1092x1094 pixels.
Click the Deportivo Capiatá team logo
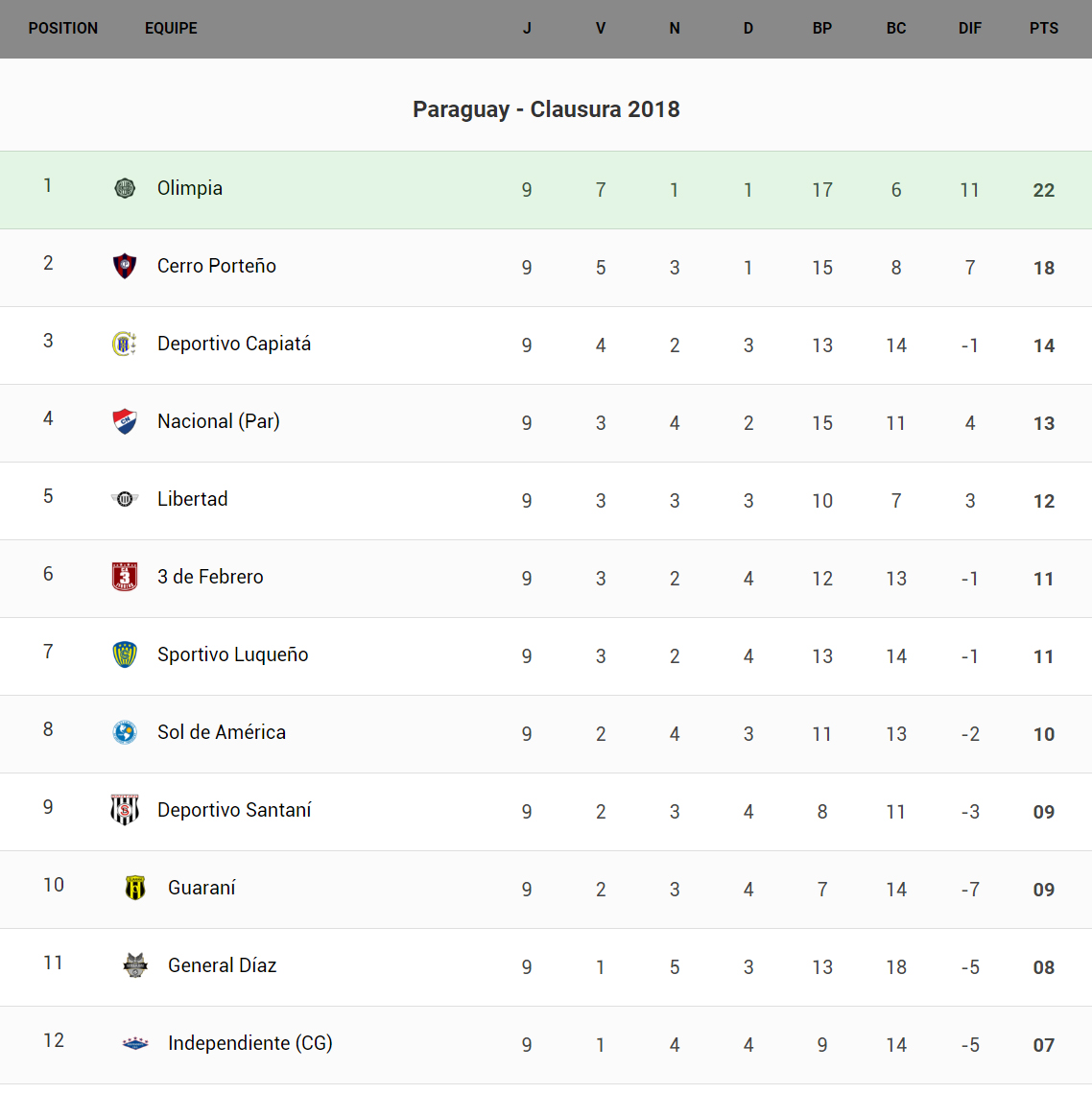pyautogui.click(x=125, y=344)
